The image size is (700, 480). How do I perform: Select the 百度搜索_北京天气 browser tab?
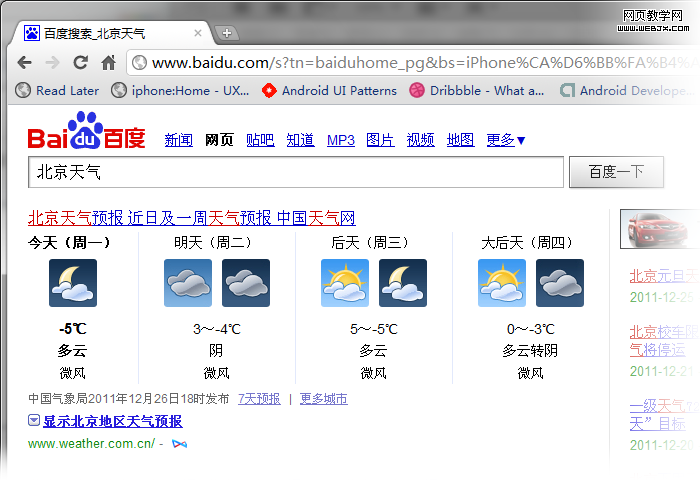click(110, 33)
